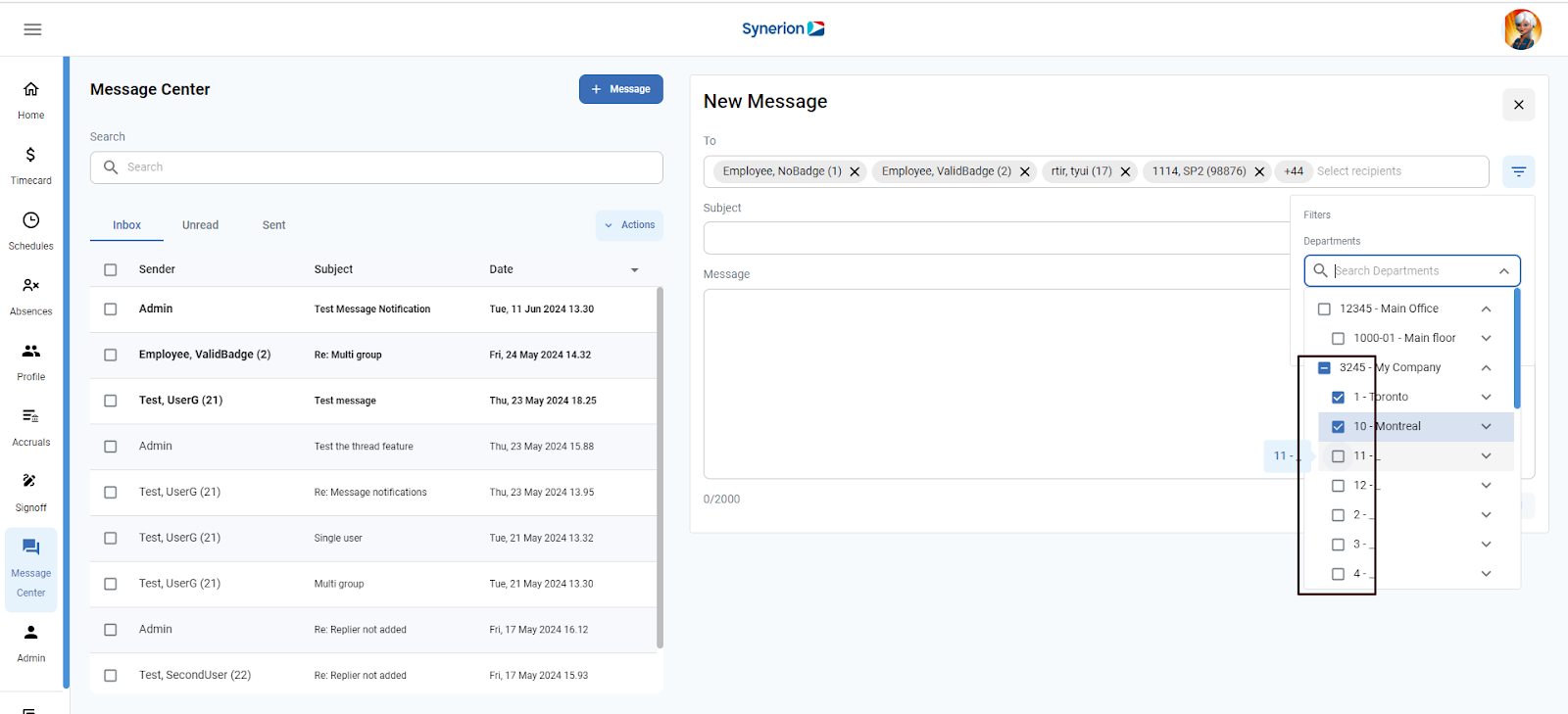Open Message Center from sidebar

[x=31, y=570]
